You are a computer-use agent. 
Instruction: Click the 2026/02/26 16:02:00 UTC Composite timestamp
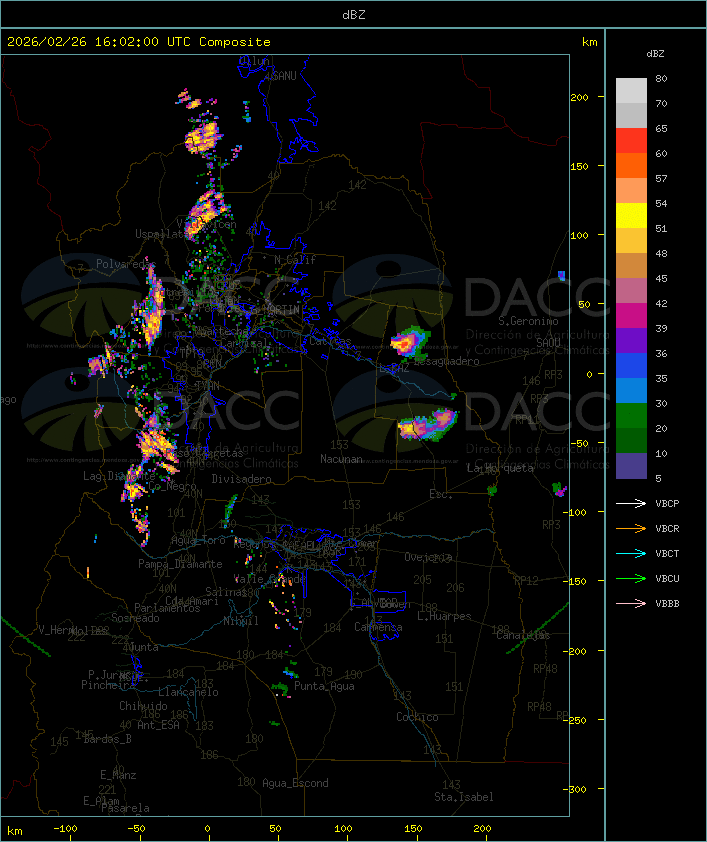139,41
